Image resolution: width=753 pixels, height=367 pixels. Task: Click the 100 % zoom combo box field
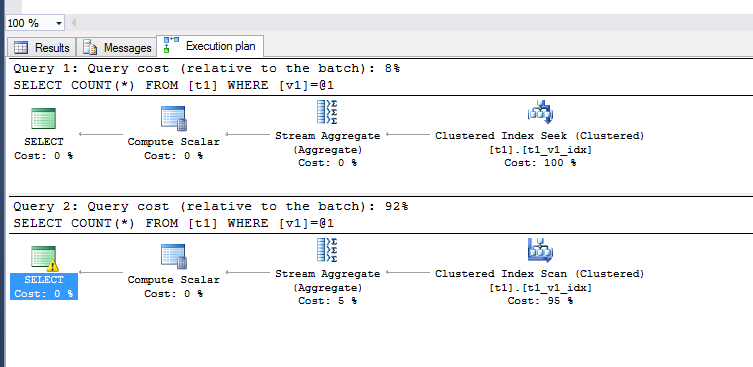click(x=35, y=23)
